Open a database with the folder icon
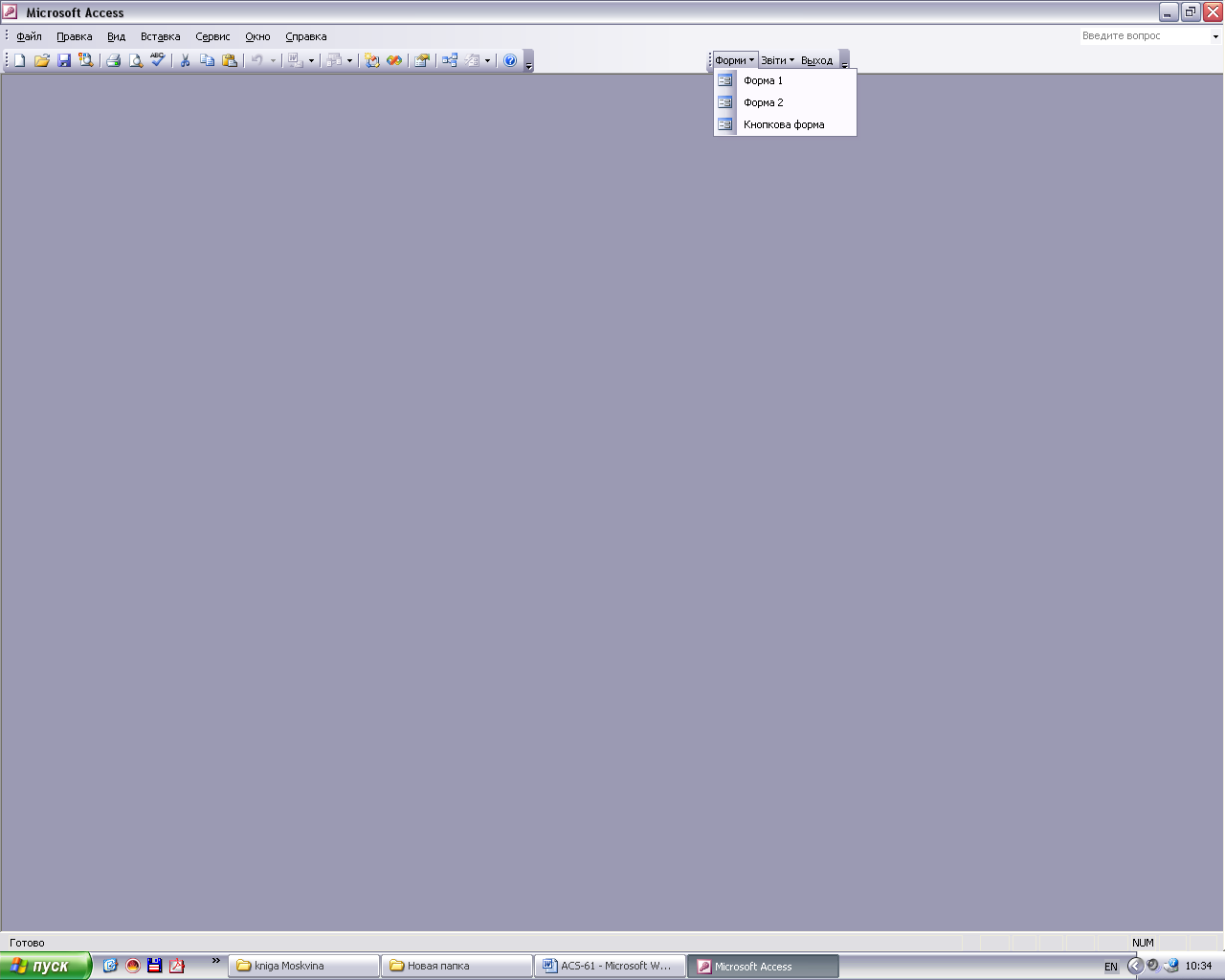 point(42,60)
